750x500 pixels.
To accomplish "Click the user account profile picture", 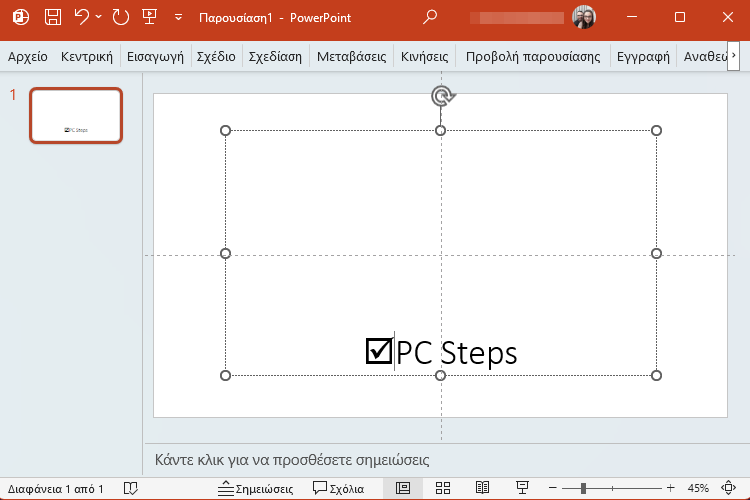I will pyautogui.click(x=584, y=17).
